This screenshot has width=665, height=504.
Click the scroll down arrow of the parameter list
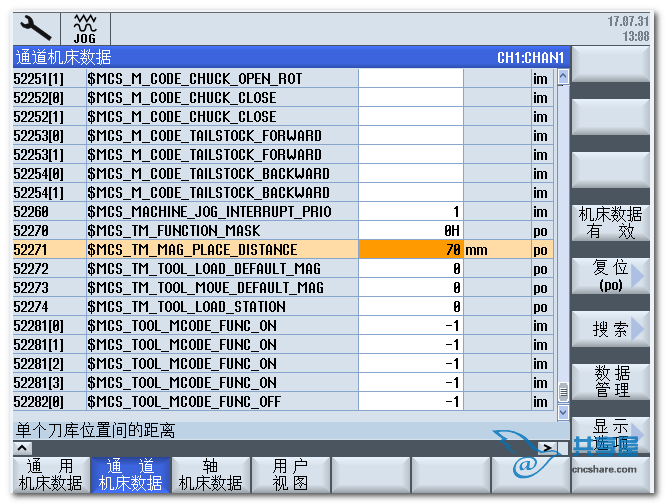coord(562,411)
